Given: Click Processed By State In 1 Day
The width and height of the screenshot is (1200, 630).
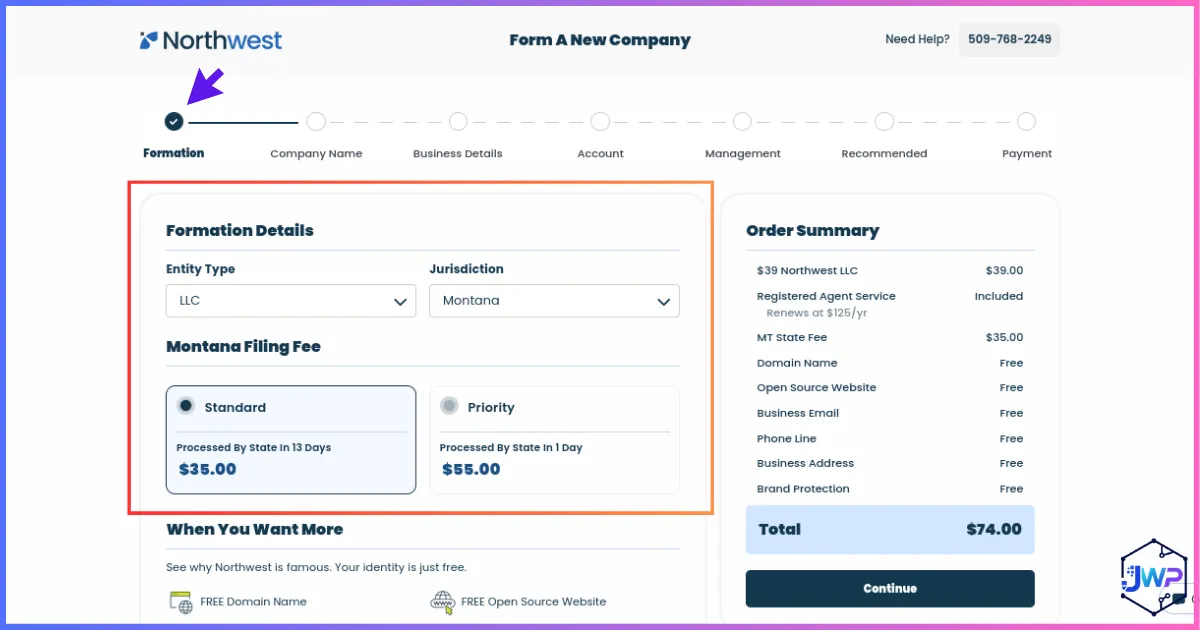Looking at the screenshot, I should [x=511, y=448].
